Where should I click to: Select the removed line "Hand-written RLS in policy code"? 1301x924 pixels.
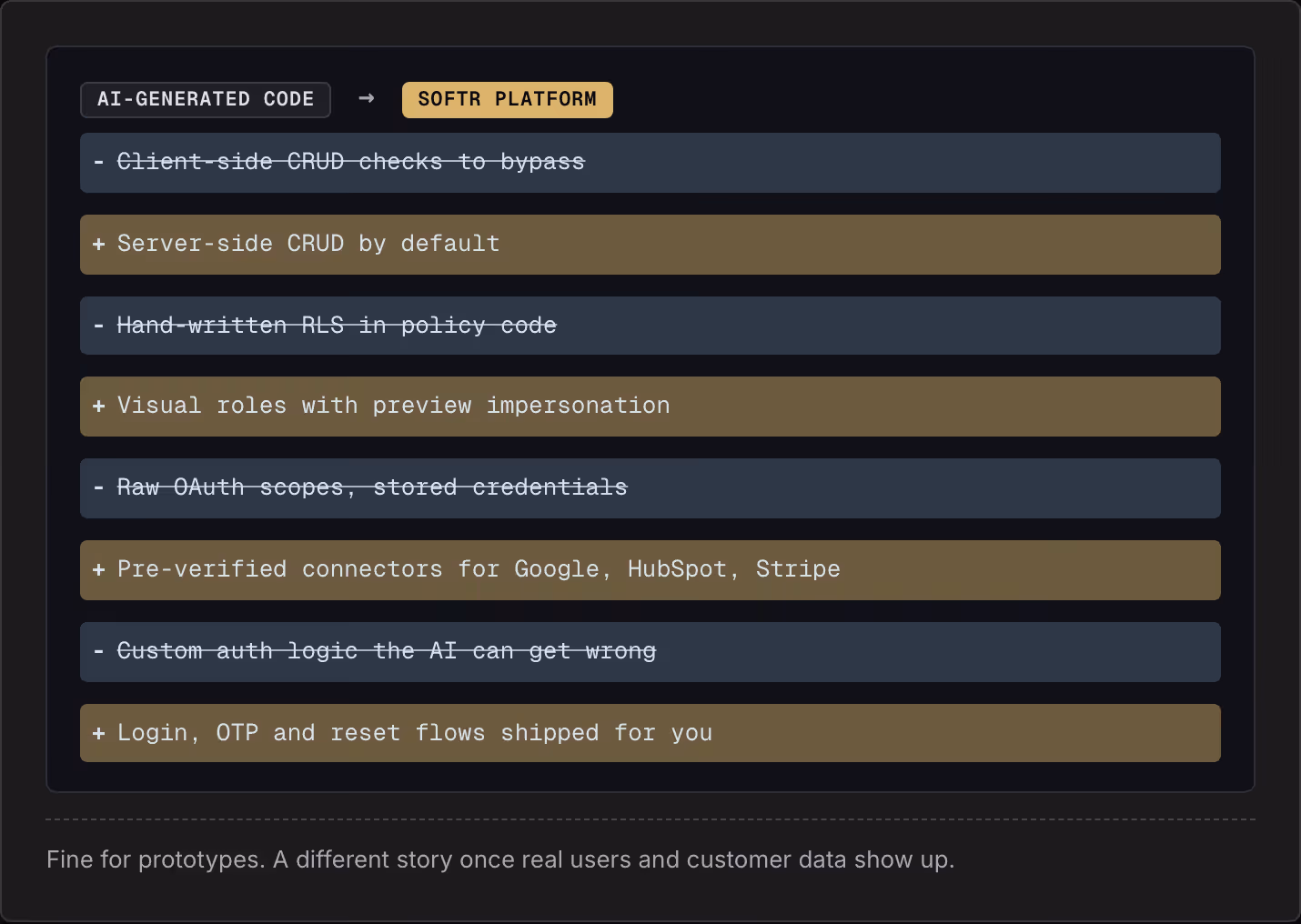tap(650, 326)
